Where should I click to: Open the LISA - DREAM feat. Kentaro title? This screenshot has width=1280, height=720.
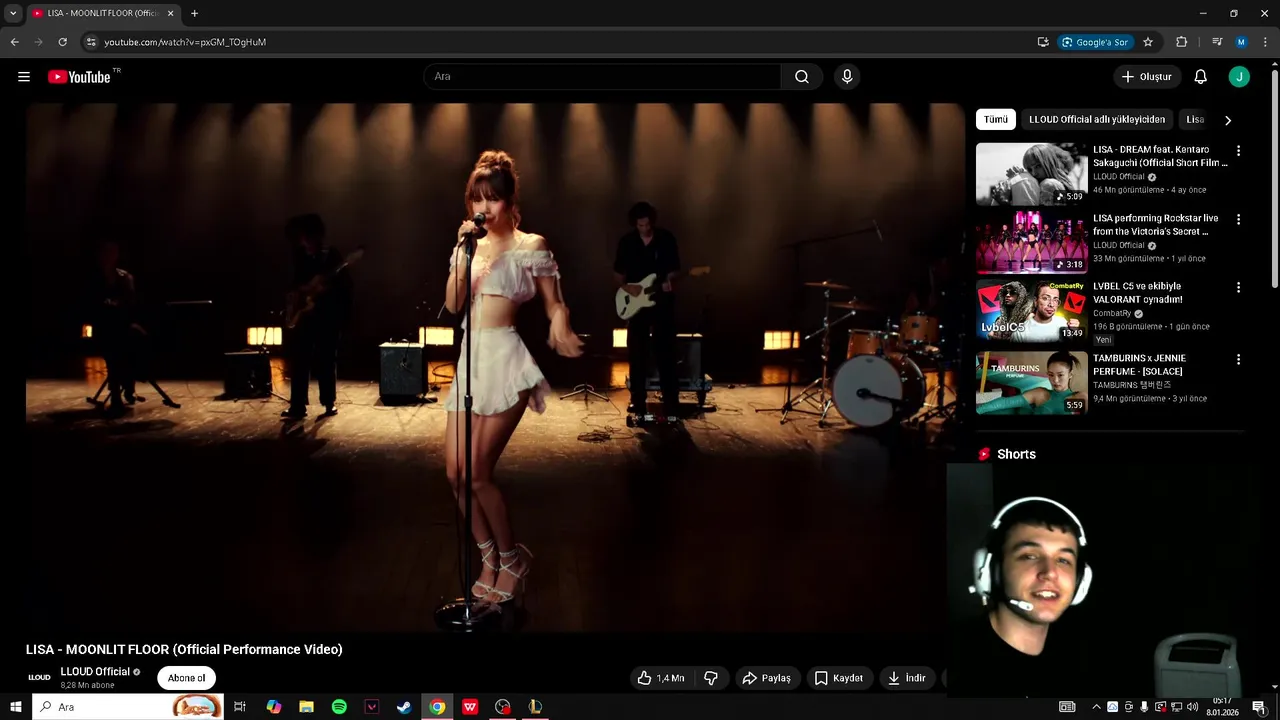tap(1160, 156)
